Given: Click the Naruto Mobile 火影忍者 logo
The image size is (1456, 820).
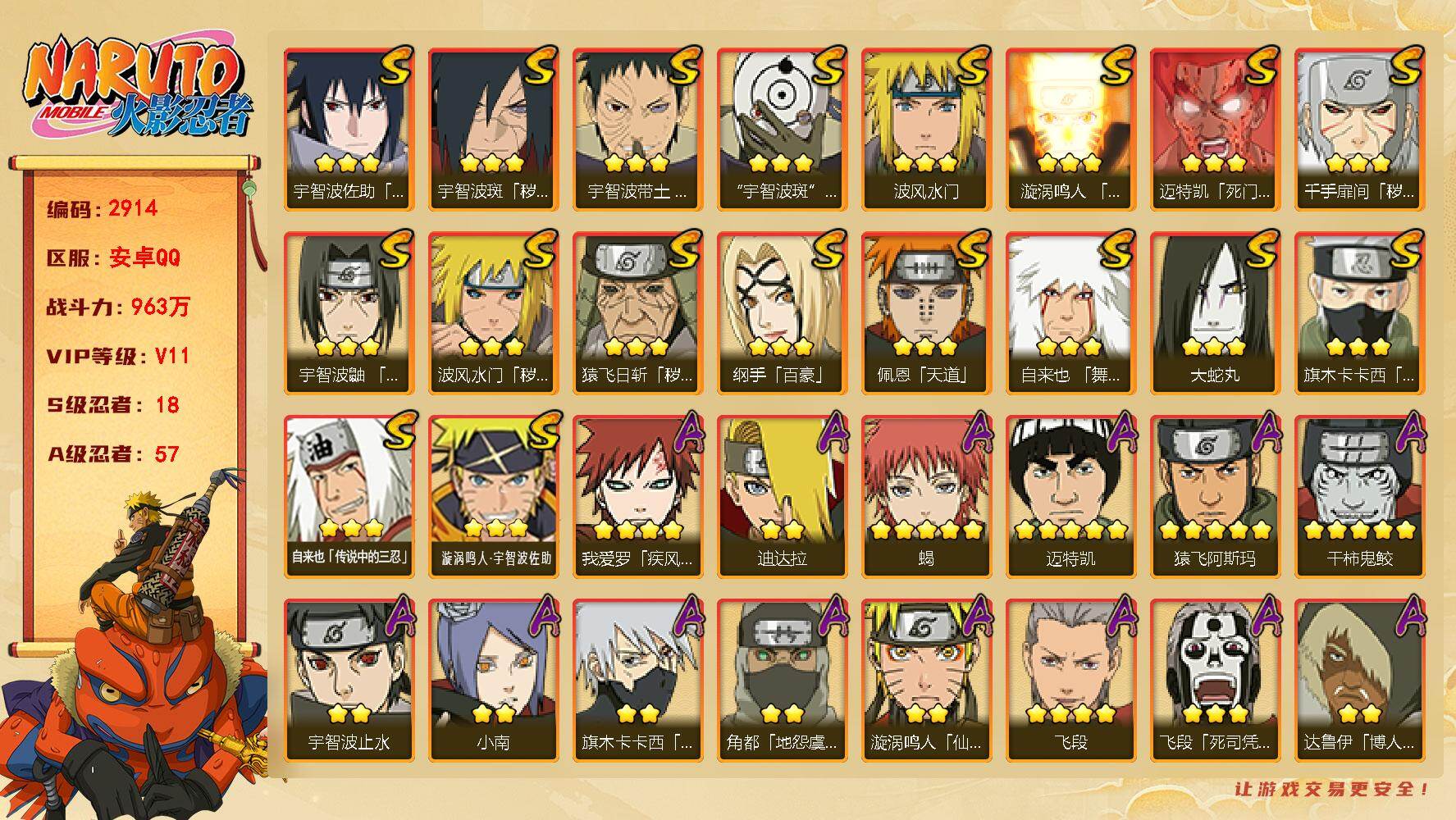Looking at the screenshot, I should [137, 89].
